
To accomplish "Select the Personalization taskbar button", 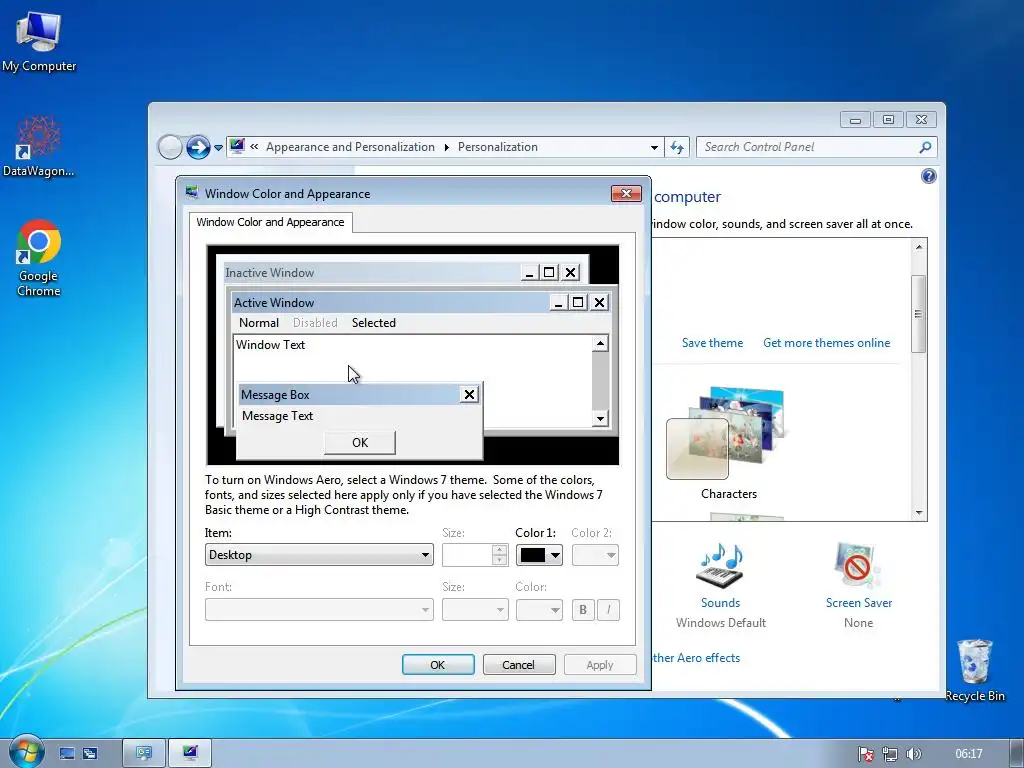I will 190,753.
